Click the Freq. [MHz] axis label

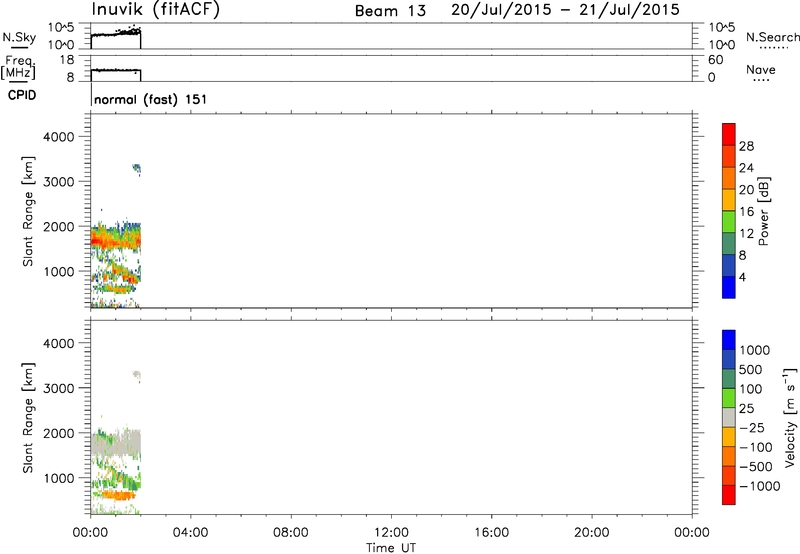(x=18, y=68)
